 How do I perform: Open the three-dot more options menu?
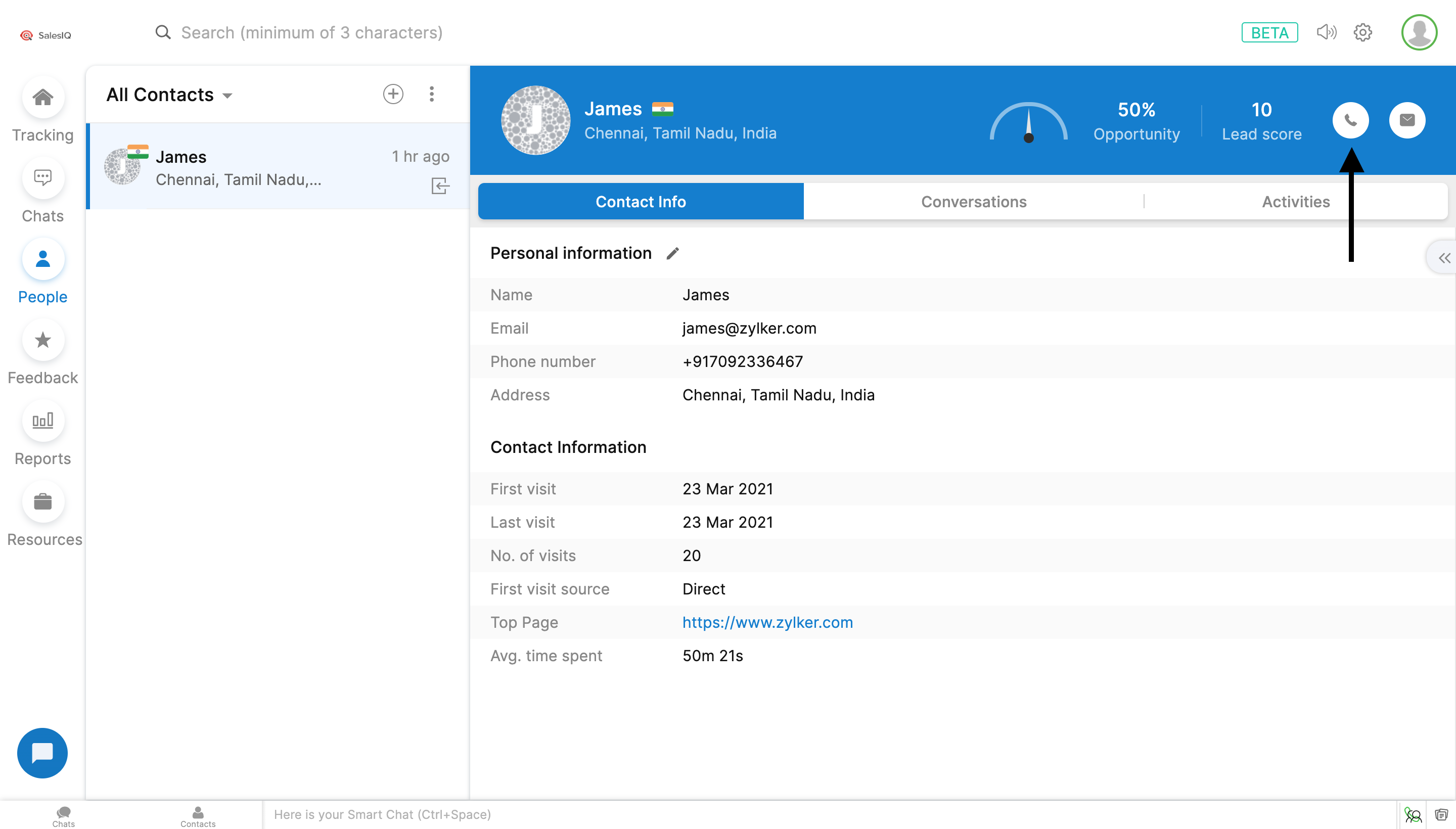pos(432,94)
